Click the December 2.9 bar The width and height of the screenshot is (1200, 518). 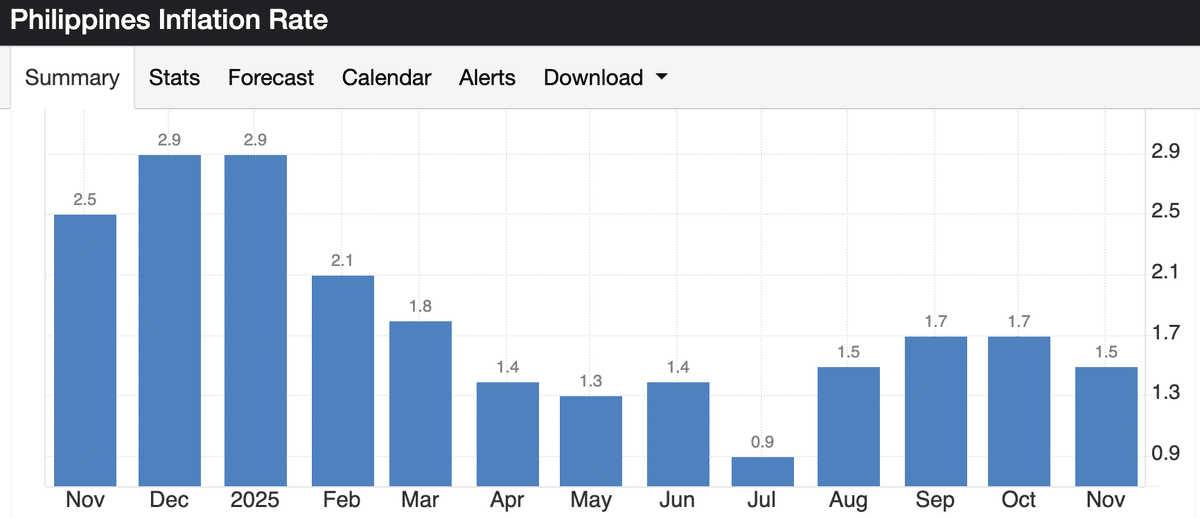[x=169, y=320]
